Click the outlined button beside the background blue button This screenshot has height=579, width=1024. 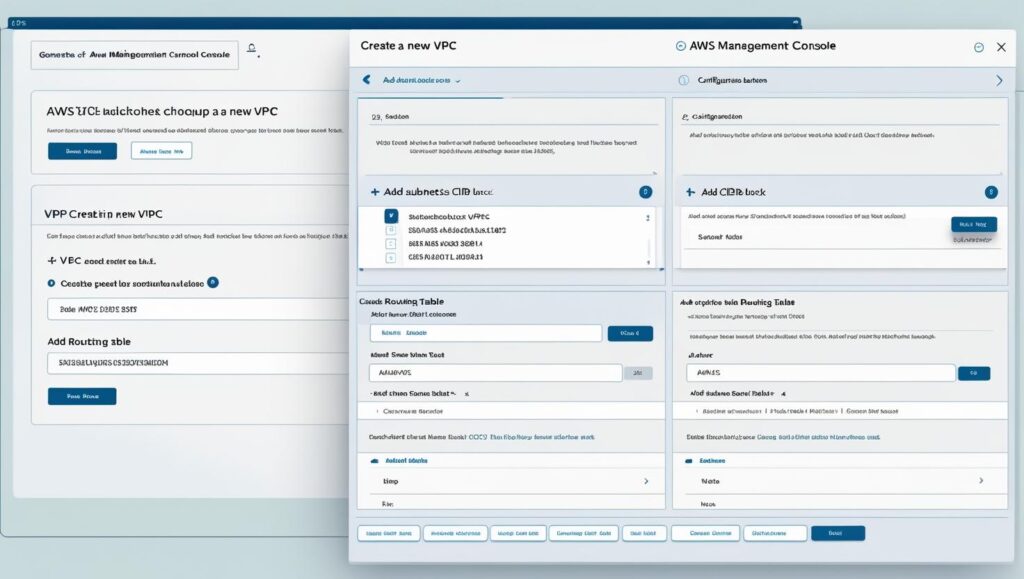tap(161, 151)
